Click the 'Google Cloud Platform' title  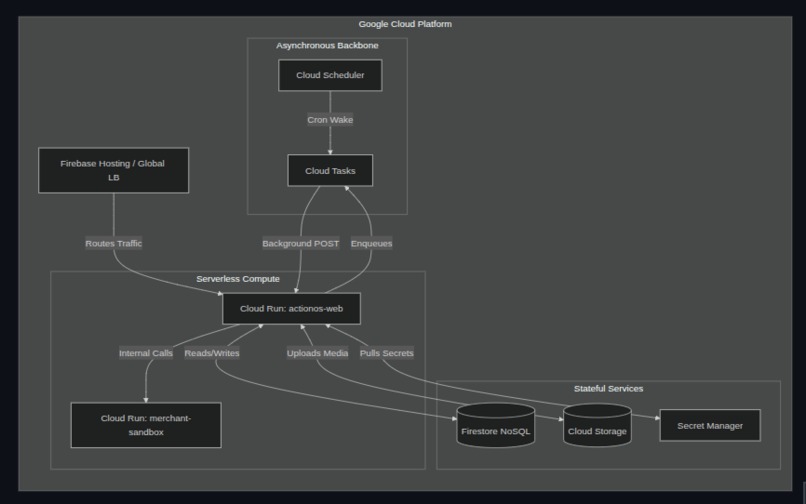pyautogui.click(x=405, y=24)
